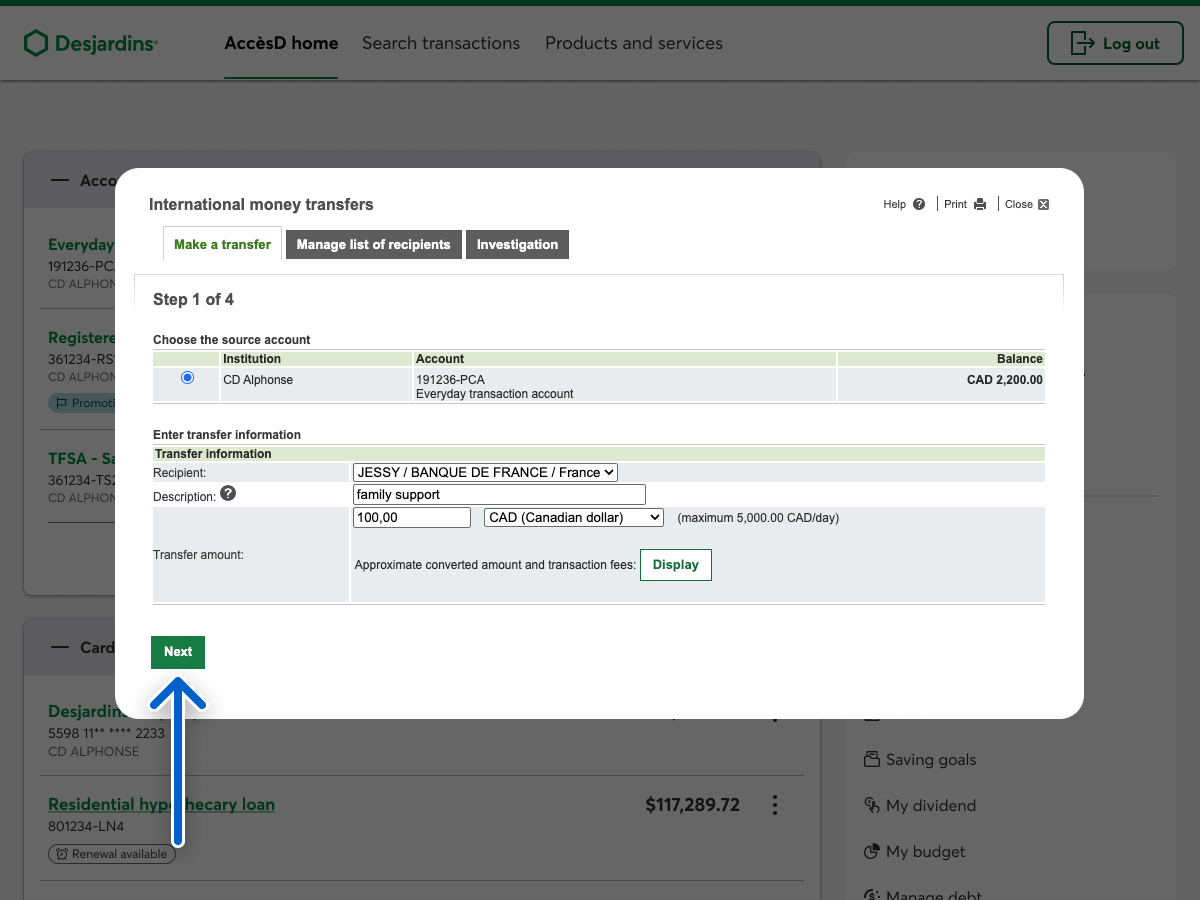Image resolution: width=1200 pixels, height=900 pixels.
Task: Switch to Manage list of recipients tab
Action: (x=373, y=245)
